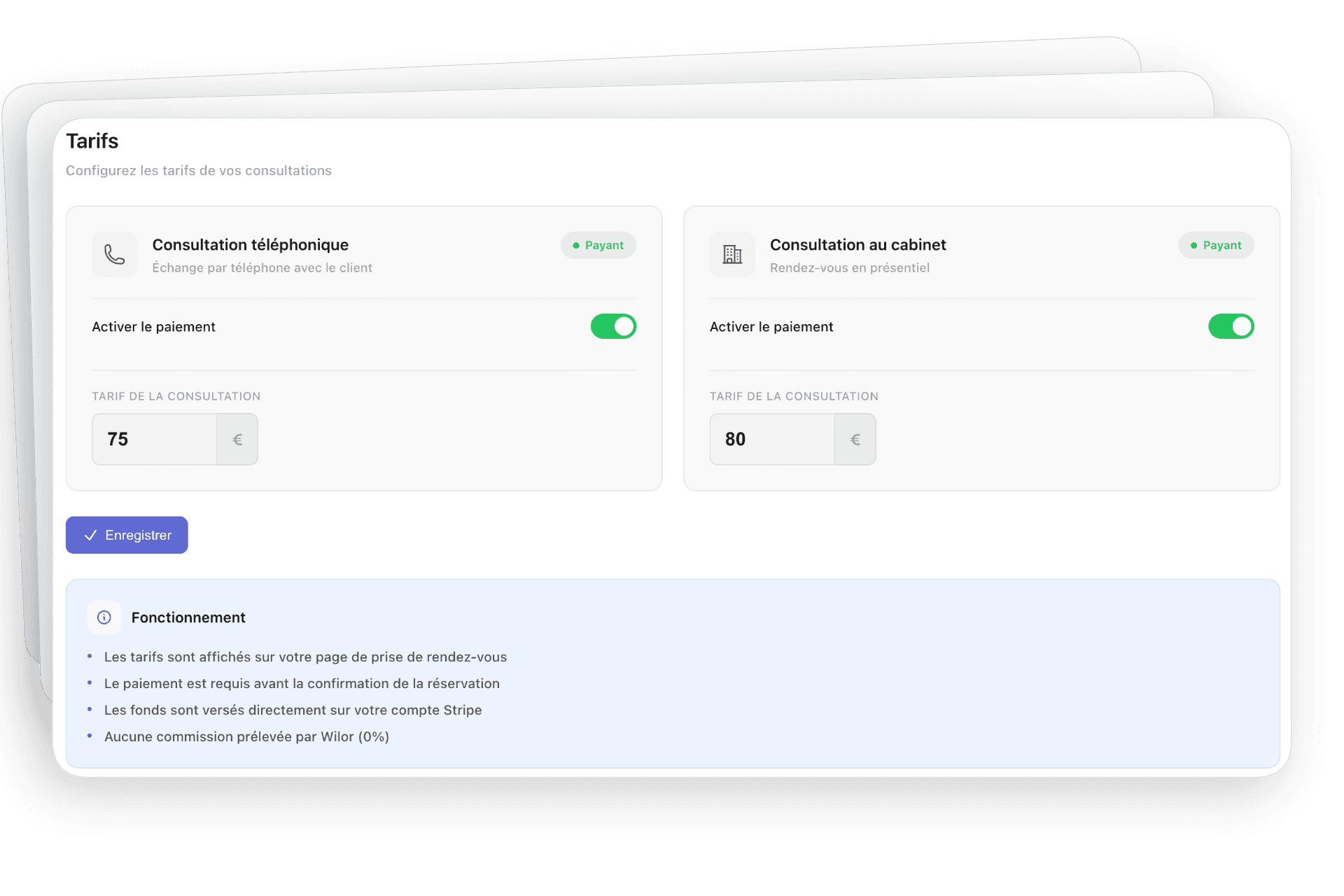Image resolution: width=1344 pixels, height=896 pixels.
Task: Click the info icon beside Fonctionnement
Action: coord(104,617)
